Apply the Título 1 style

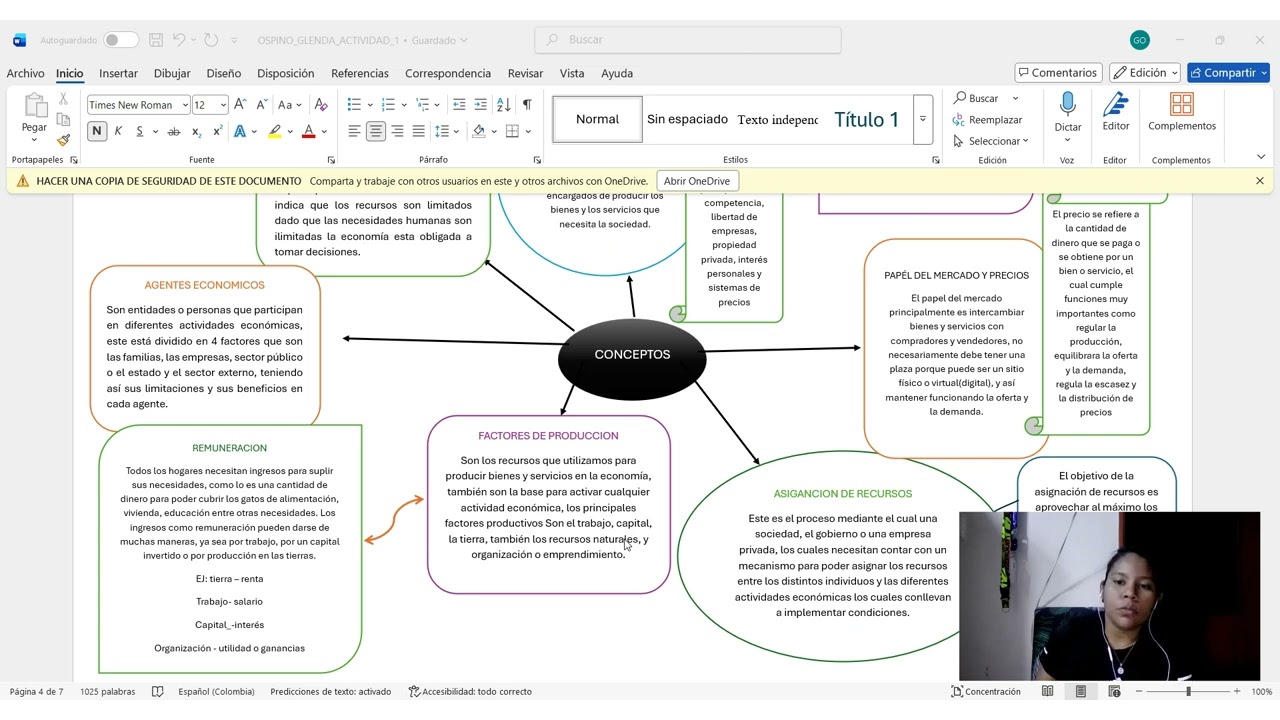point(866,119)
